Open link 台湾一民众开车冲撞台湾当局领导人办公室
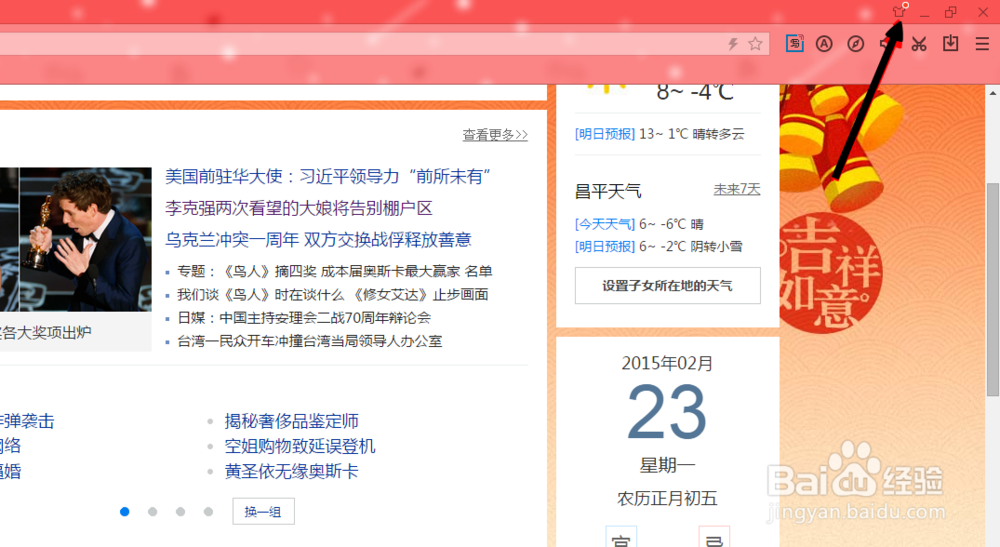Screen dimensions: 1000x547 [310, 341]
